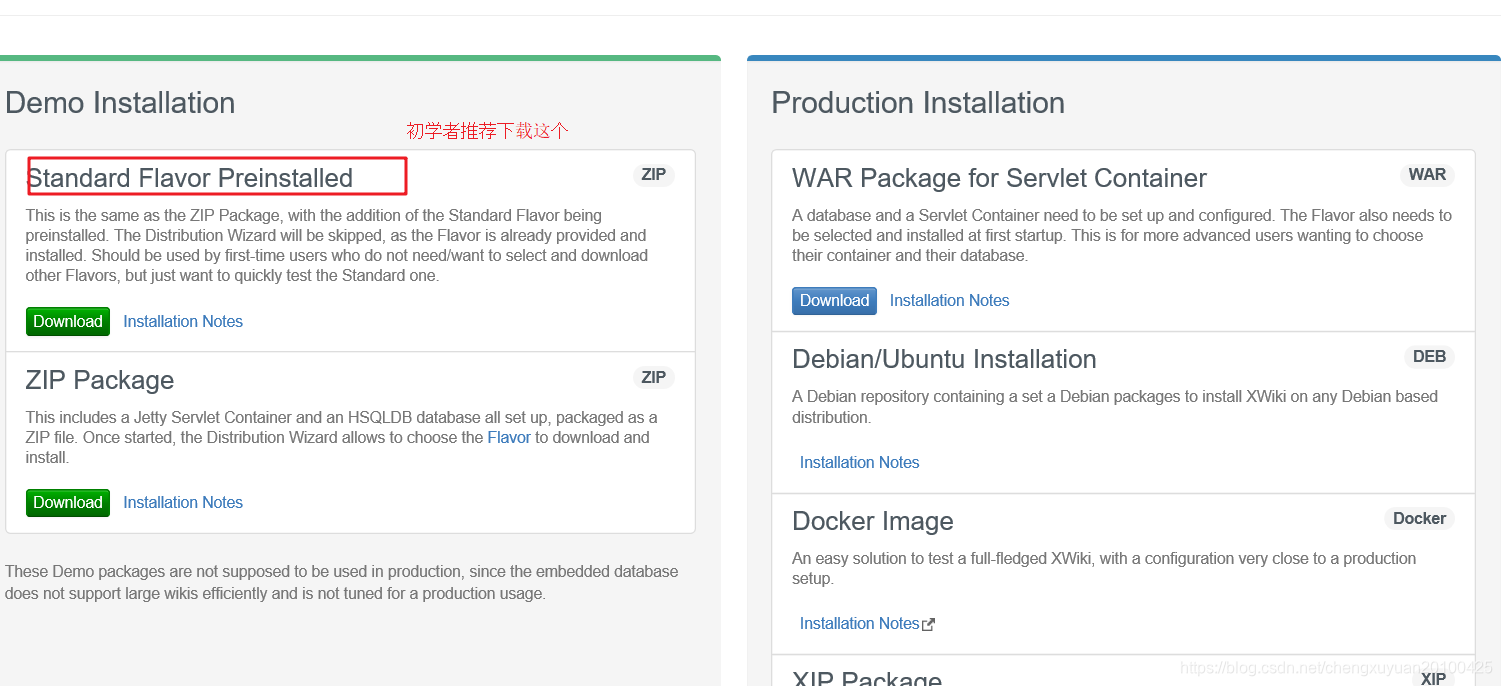
Task: Download the WAR Package for Servlet Container
Action: tap(834, 300)
